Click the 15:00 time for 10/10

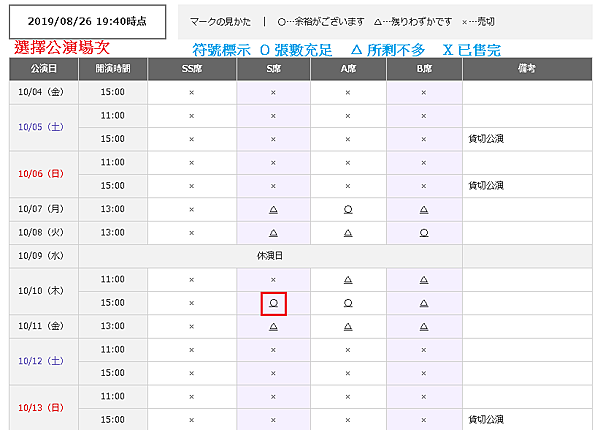click(112, 303)
